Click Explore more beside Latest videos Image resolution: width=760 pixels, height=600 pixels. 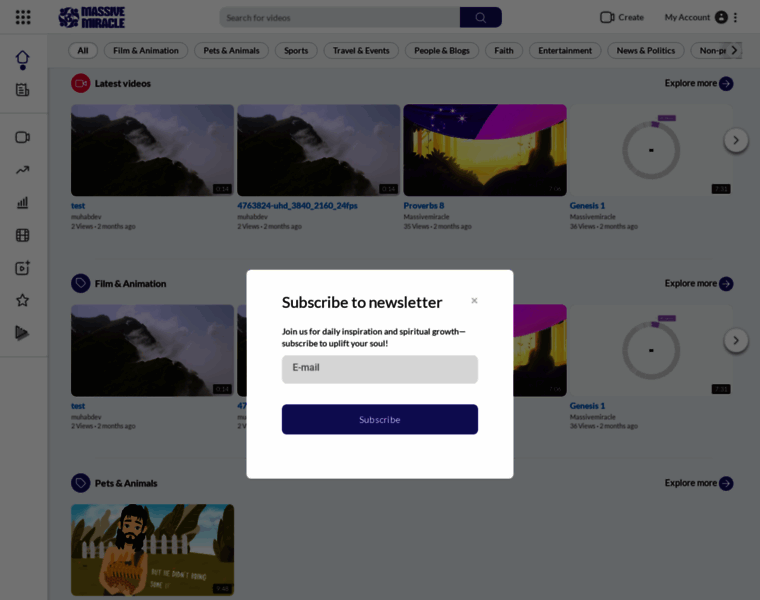[x=698, y=83]
